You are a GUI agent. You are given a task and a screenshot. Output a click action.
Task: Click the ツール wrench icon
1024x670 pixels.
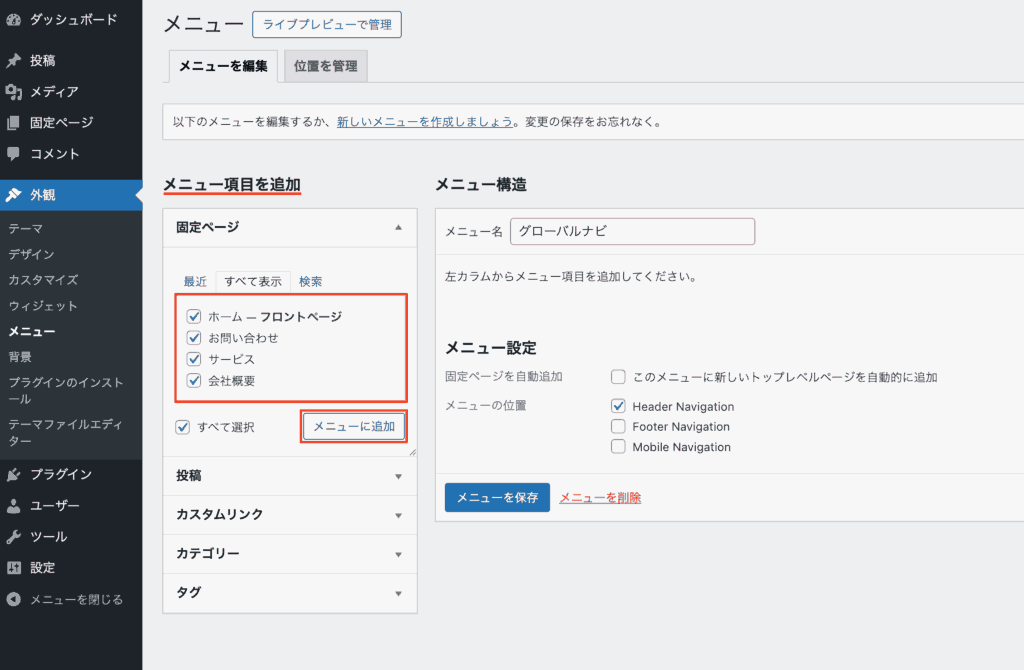pos(14,537)
